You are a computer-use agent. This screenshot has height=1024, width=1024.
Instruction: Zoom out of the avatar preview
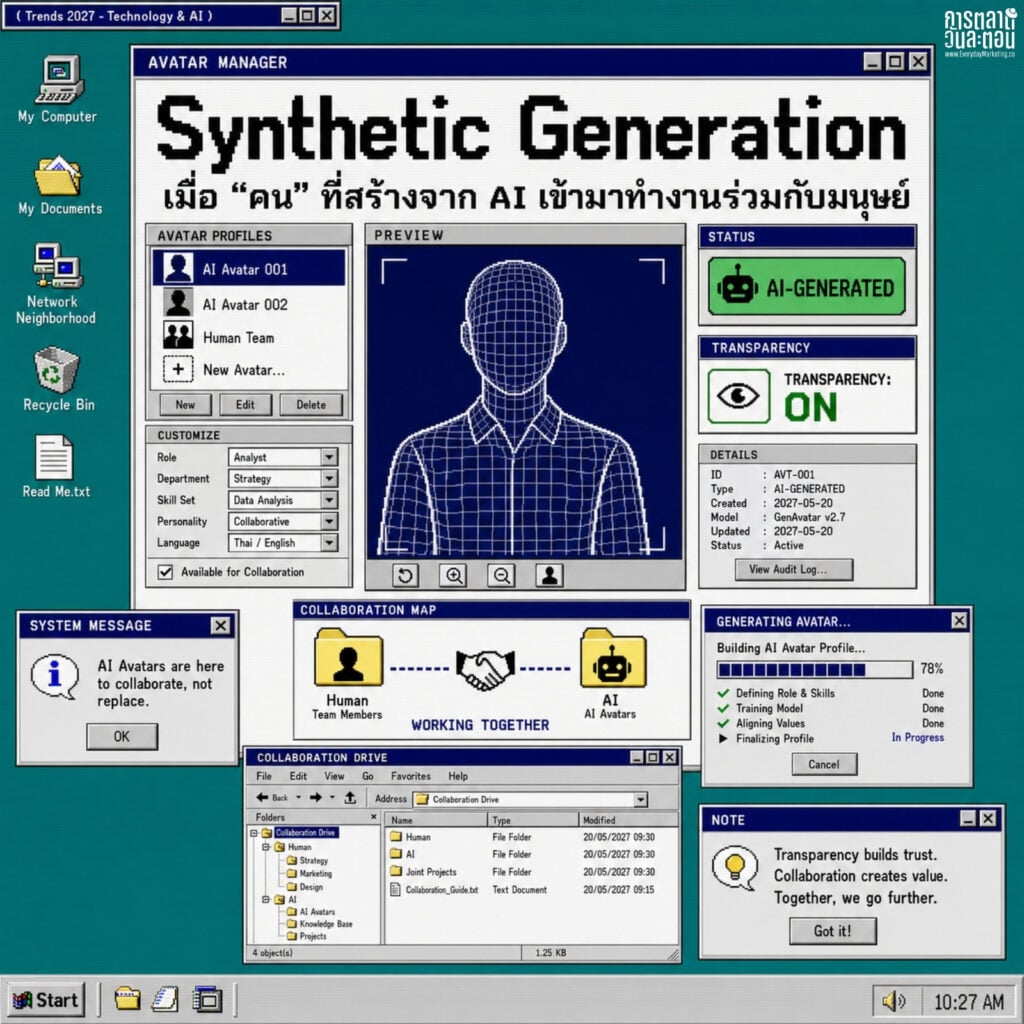tap(502, 575)
